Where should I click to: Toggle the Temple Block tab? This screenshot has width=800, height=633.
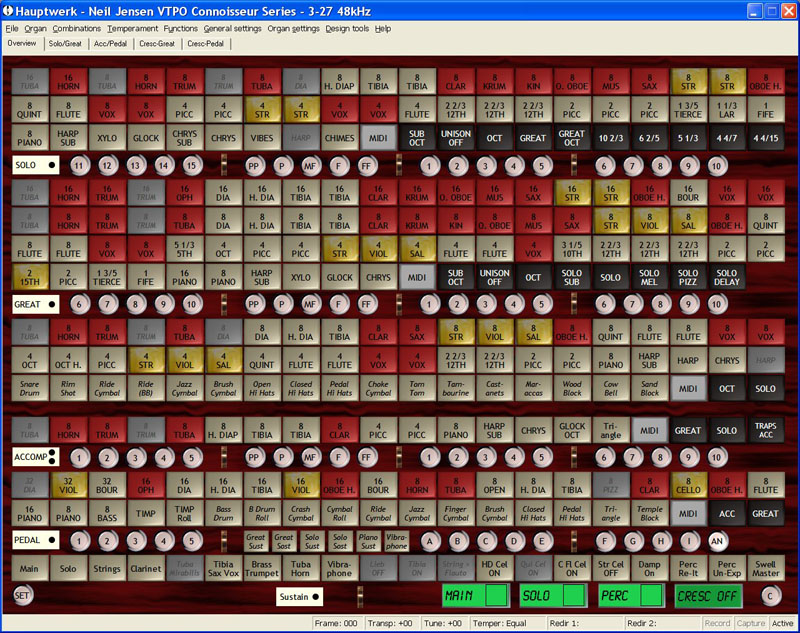(649, 513)
